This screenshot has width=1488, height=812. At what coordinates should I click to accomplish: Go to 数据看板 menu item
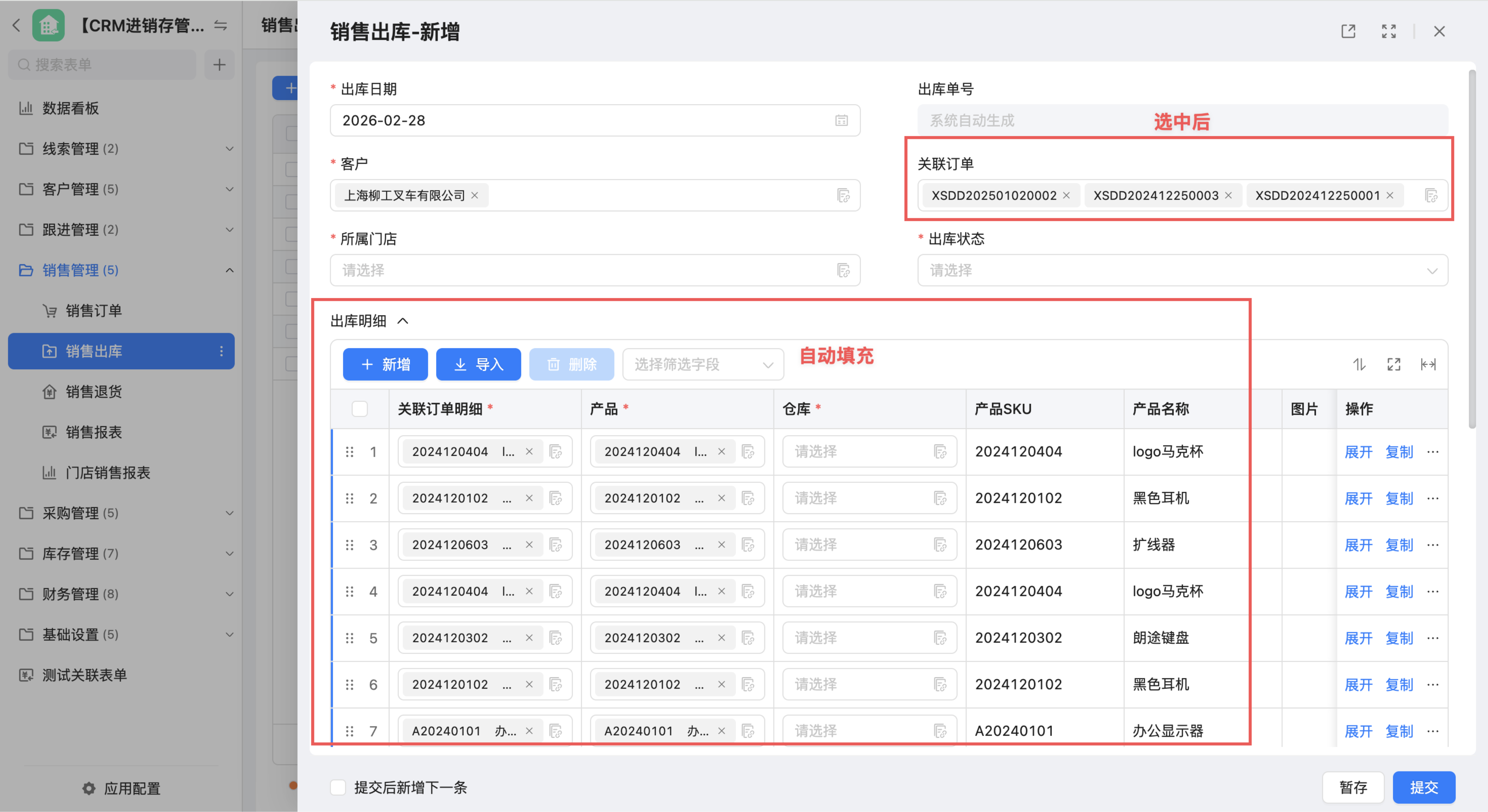pos(70,108)
